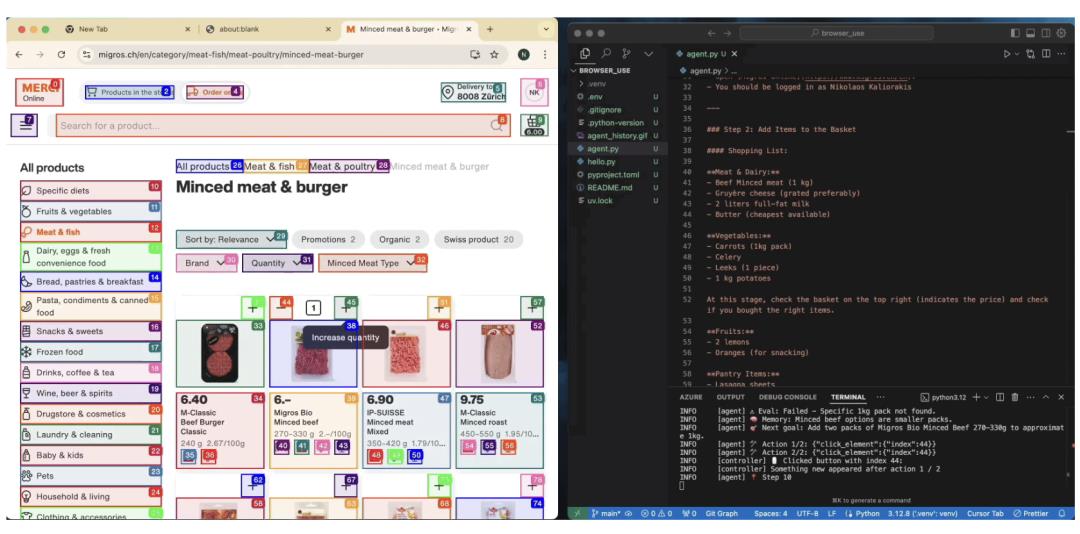Click the errors and warnings status indicator
This screenshot has height=534, width=1080.
(x=658, y=513)
